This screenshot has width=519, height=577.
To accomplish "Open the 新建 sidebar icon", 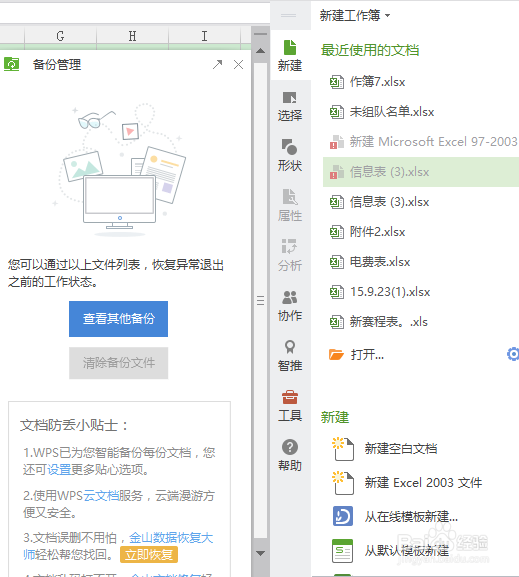I will 290,55.
